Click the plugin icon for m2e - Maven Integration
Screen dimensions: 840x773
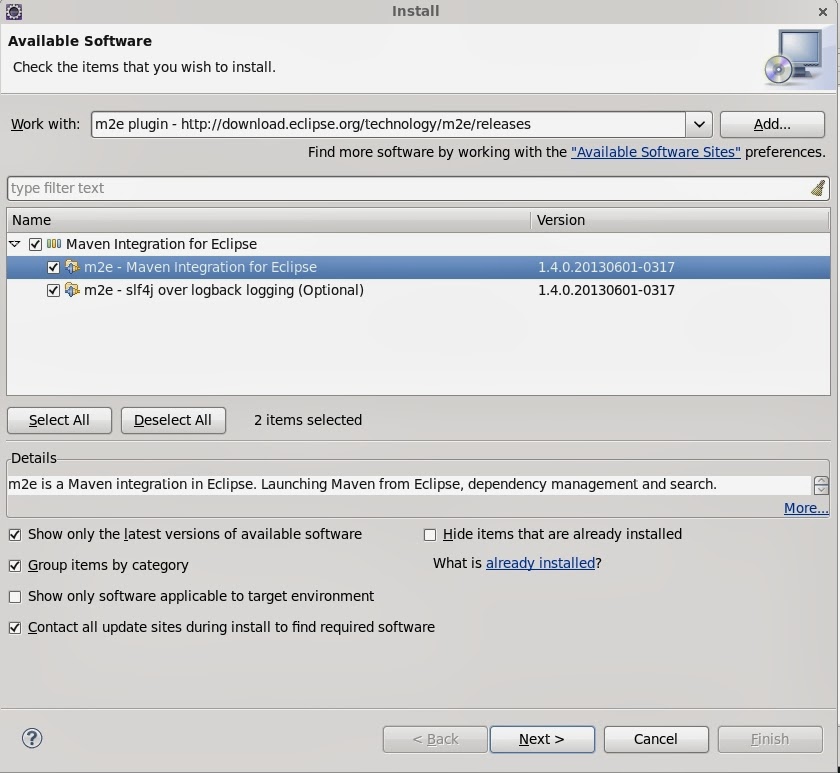click(x=74, y=267)
